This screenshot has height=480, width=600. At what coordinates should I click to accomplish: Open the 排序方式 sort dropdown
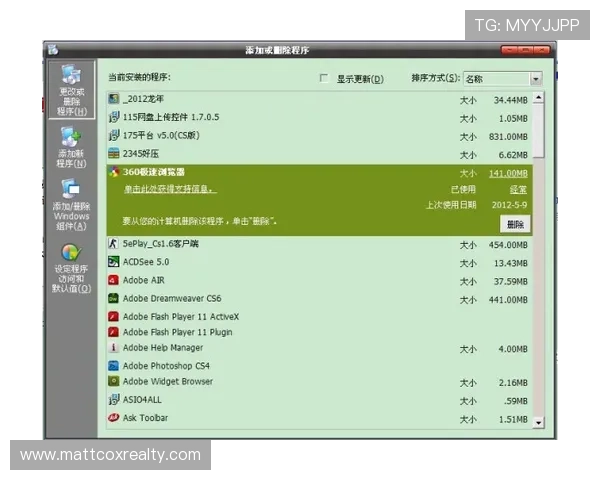pos(536,79)
